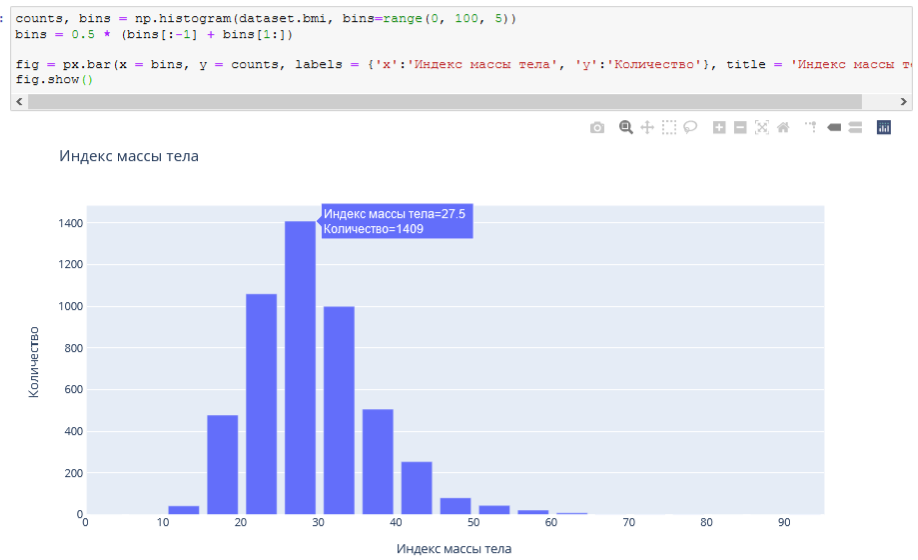Activate Lasso Select tool
This screenshot has width=918, height=560.
tap(690, 127)
